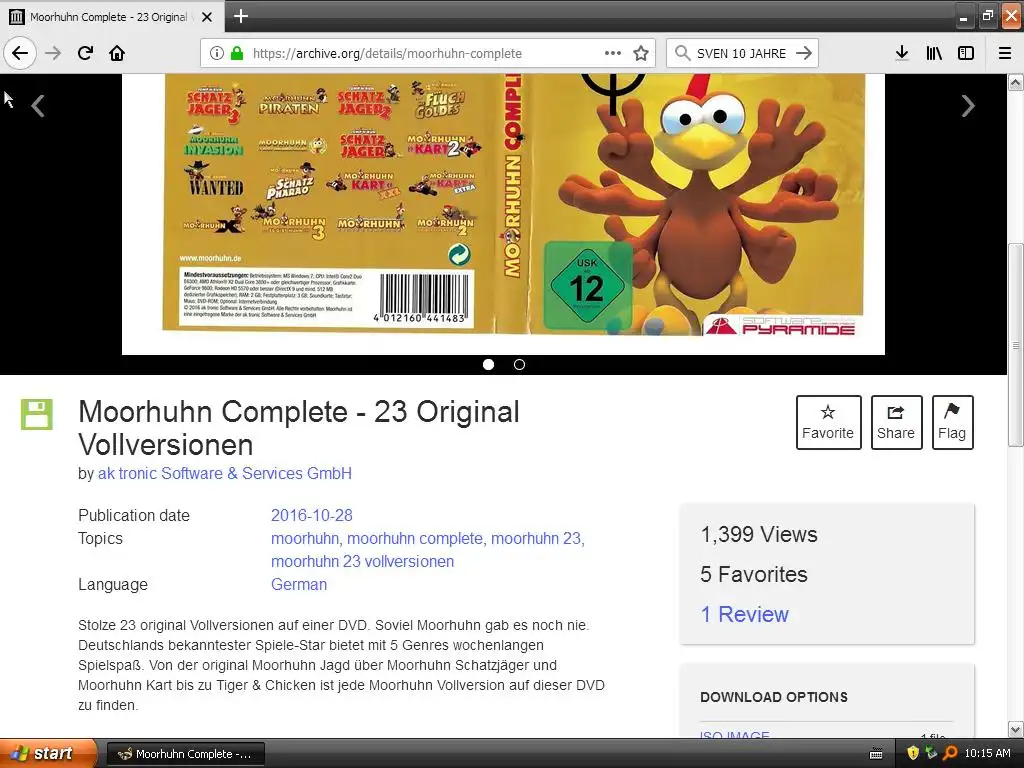Open the 1 Review link
Viewport: 1024px width, 768px height.
[744, 615]
